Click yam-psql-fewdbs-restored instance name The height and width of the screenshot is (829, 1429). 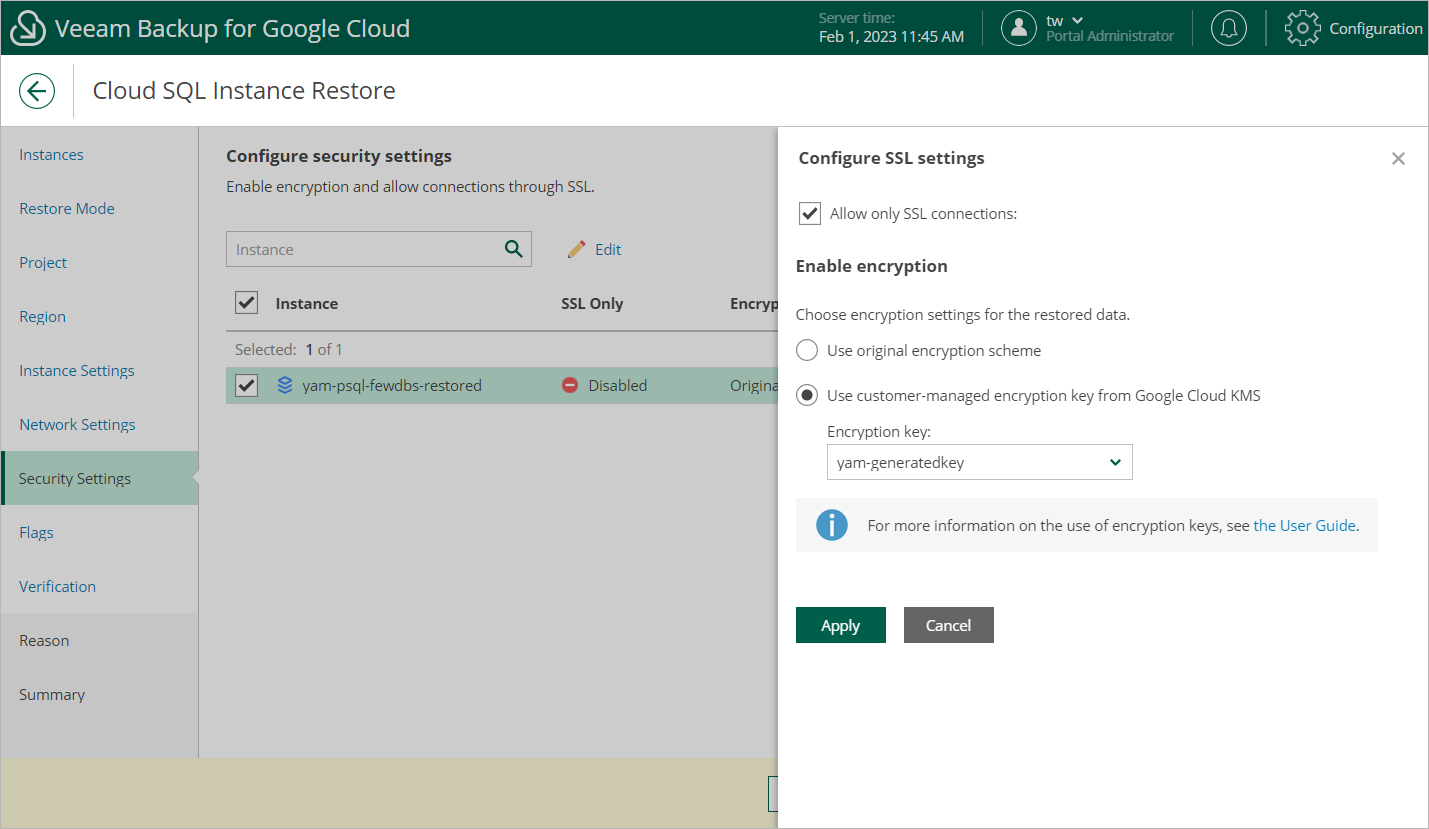pyautogui.click(x=392, y=385)
